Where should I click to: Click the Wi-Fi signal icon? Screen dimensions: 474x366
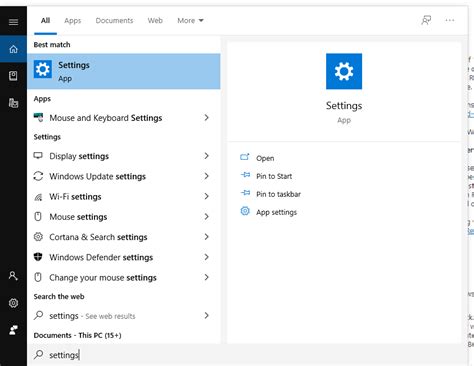(x=38, y=197)
